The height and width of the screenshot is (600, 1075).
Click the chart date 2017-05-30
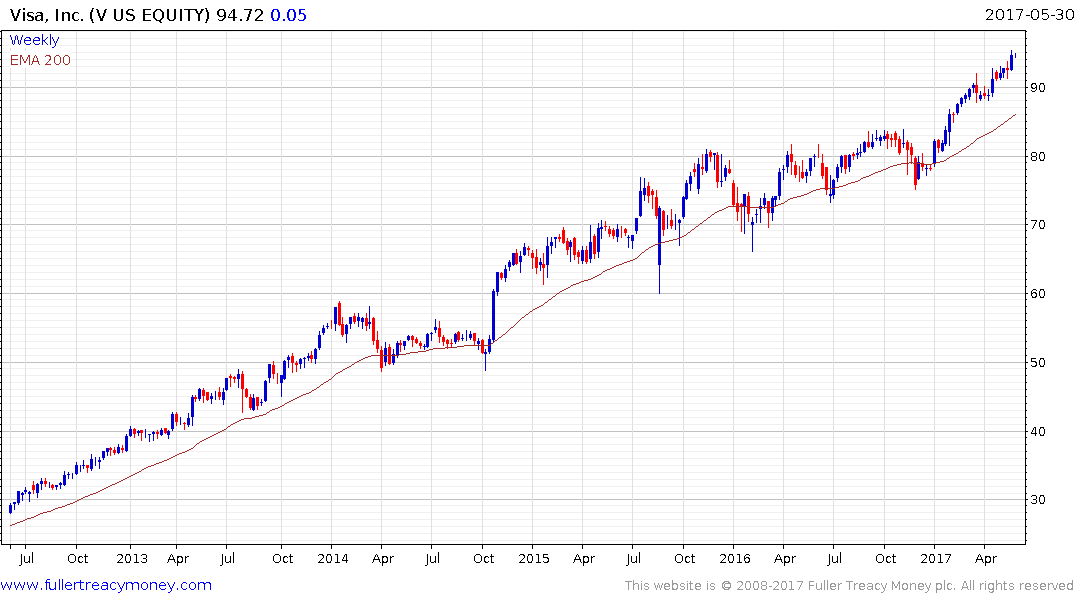coord(1029,14)
